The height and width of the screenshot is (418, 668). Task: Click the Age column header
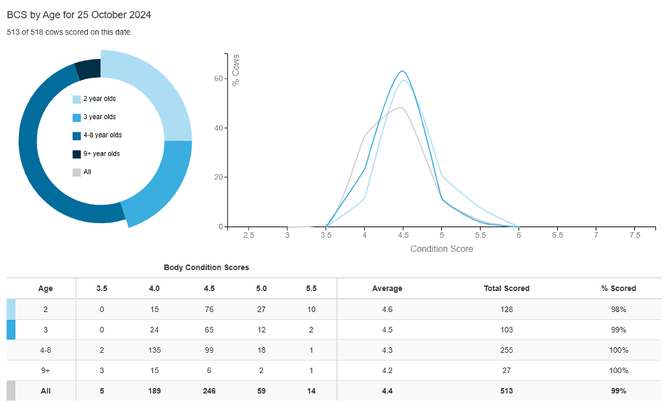(43, 288)
